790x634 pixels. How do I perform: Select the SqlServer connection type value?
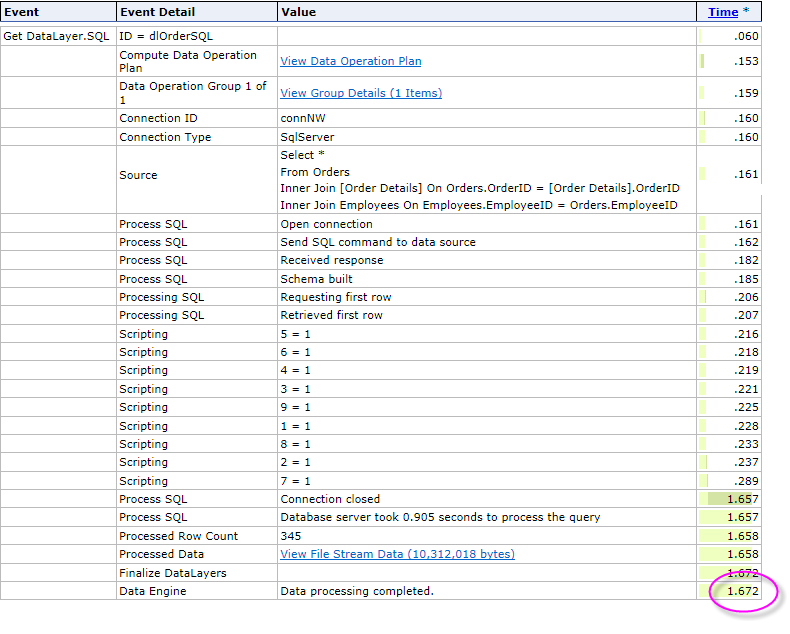pos(307,137)
